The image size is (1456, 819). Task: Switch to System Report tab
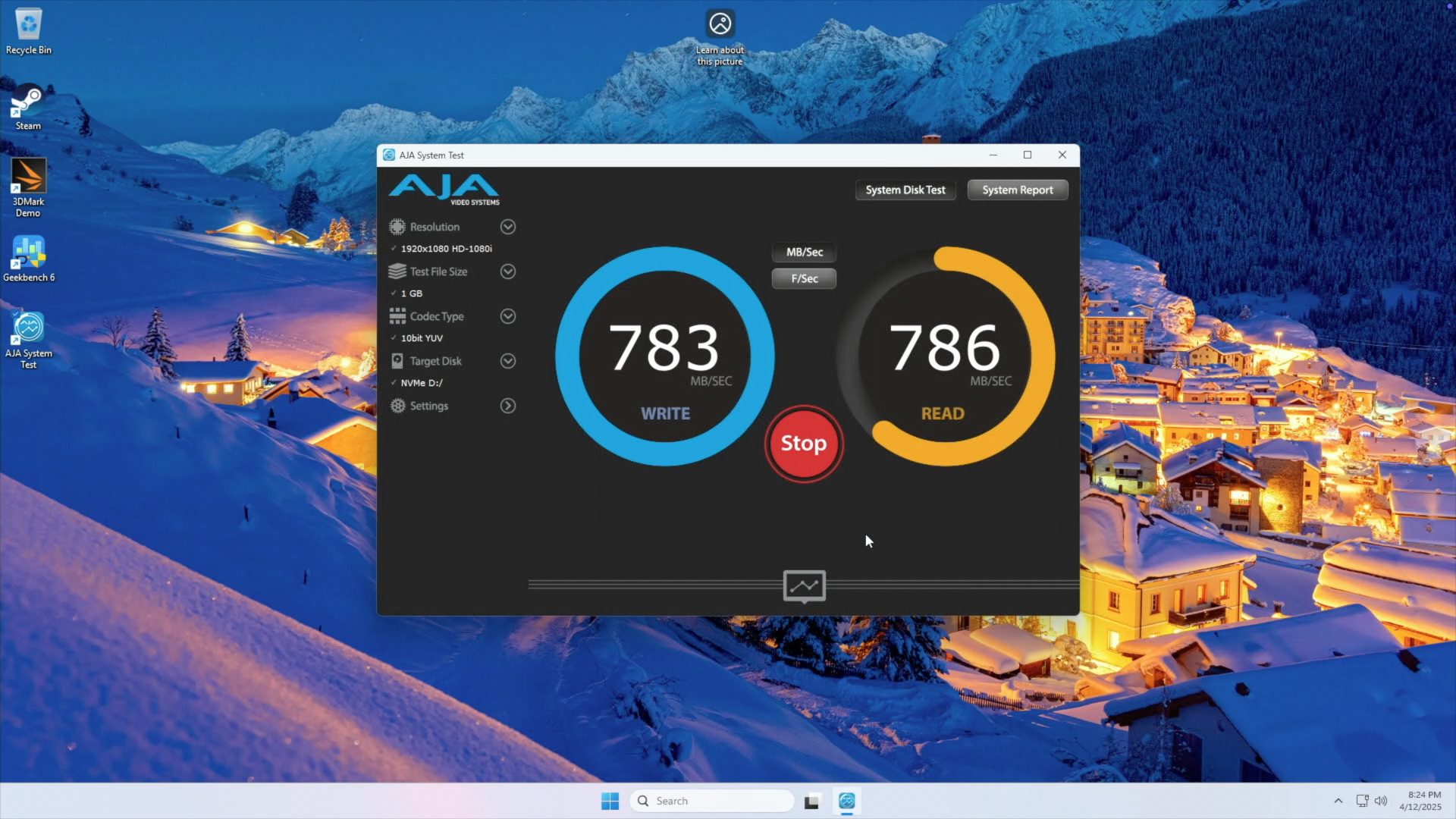pyautogui.click(x=1017, y=190)
